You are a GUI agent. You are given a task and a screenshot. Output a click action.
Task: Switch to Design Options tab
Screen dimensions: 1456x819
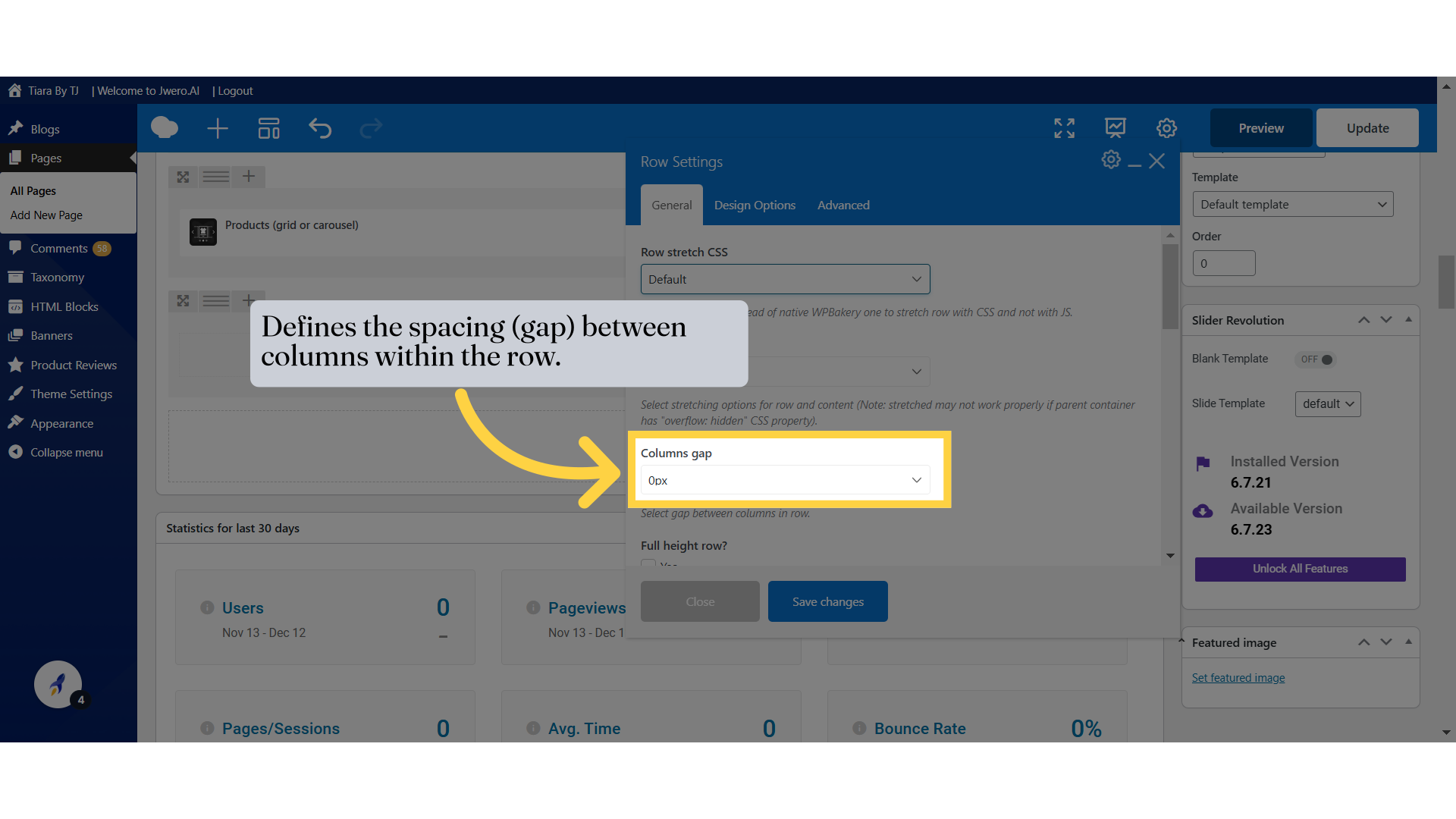pos(755,206)
